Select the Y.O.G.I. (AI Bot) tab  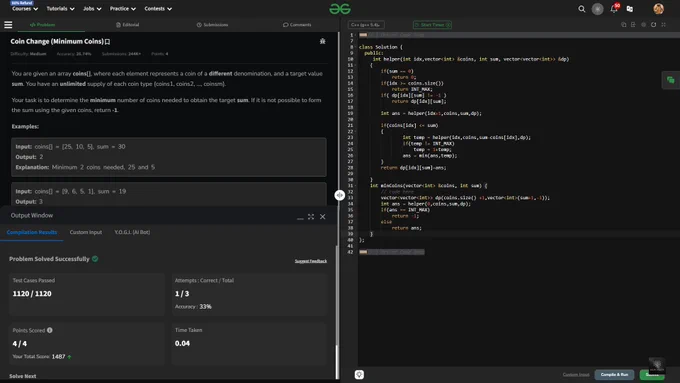[132, 232]
